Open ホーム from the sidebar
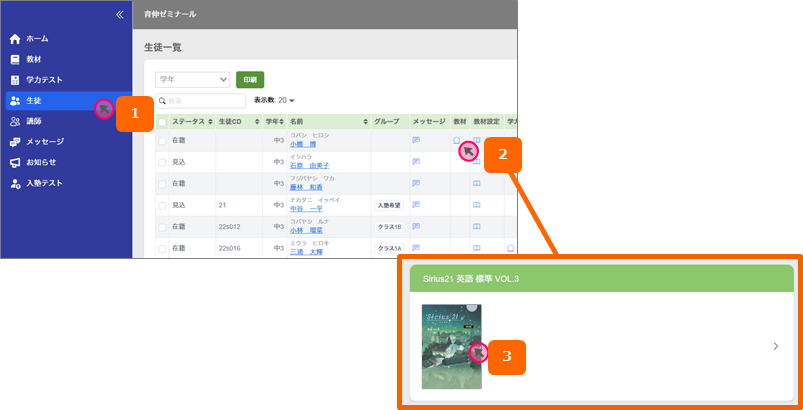This screenshot has height=410, width=803. (36, 39)
